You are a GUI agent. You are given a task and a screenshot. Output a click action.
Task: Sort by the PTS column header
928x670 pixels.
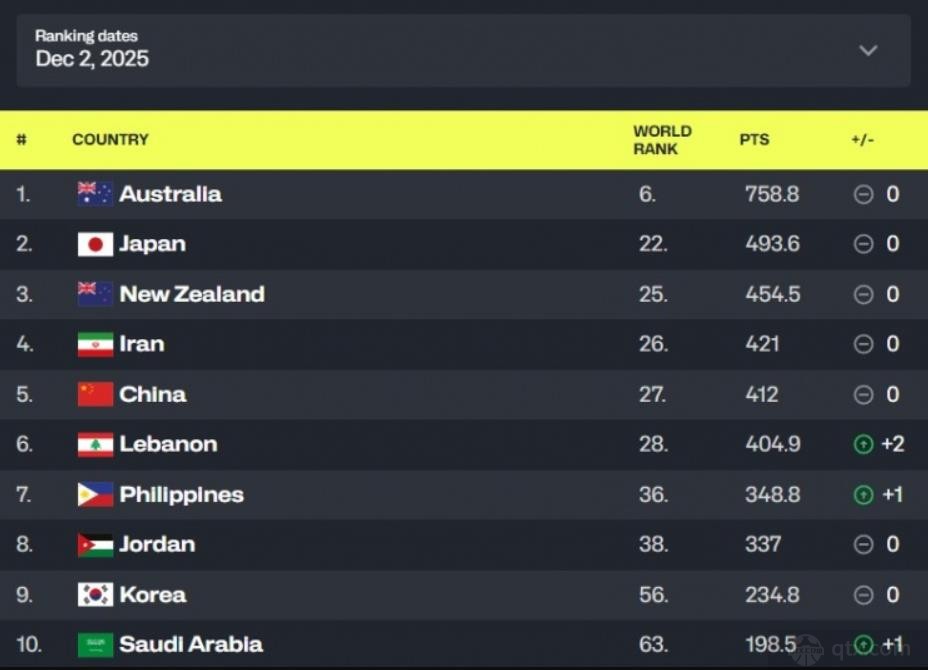[x=754, y=140]
